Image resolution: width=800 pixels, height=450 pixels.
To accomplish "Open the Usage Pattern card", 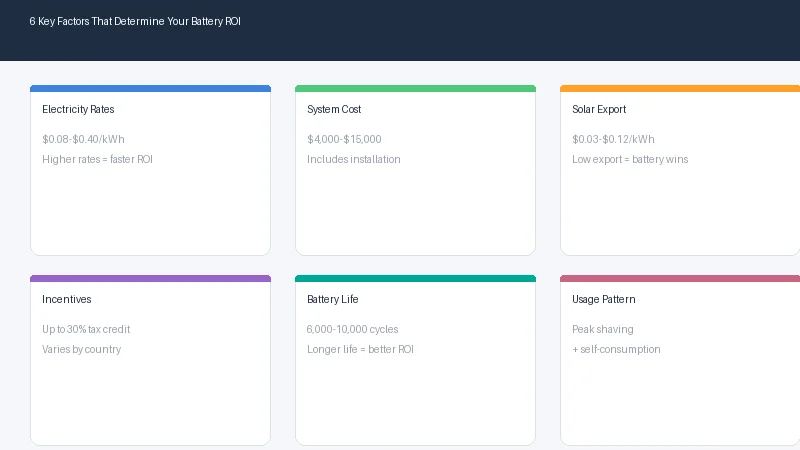I will [x=680, y=360].
